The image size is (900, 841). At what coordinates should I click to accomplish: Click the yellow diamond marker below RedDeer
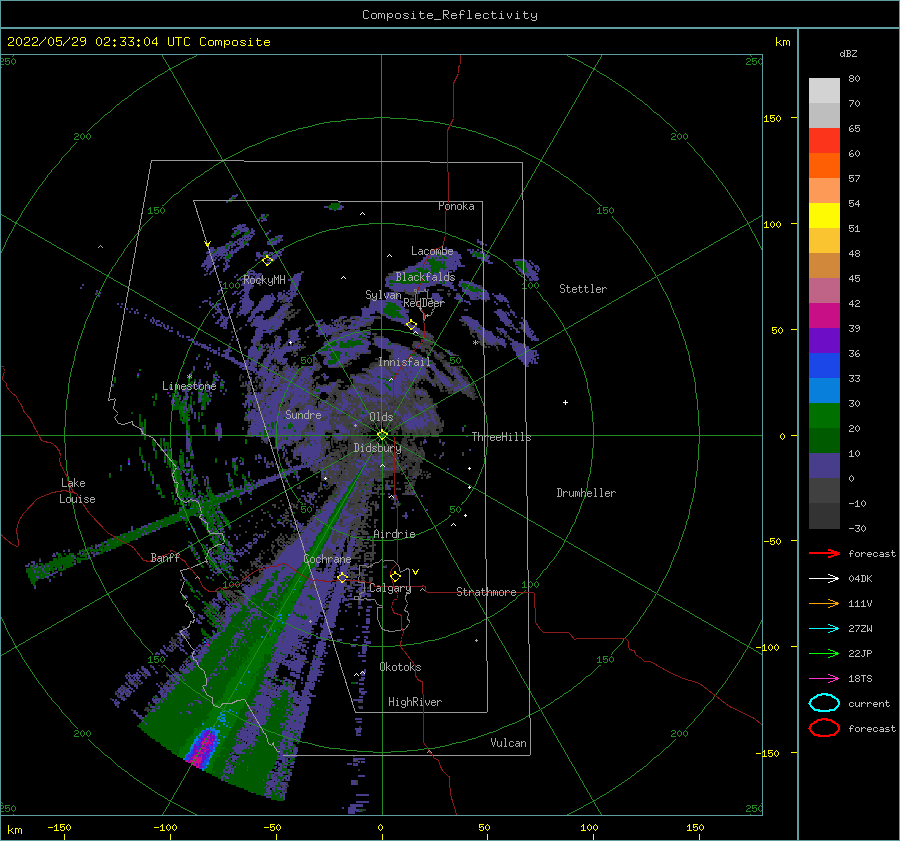[412, 325]
